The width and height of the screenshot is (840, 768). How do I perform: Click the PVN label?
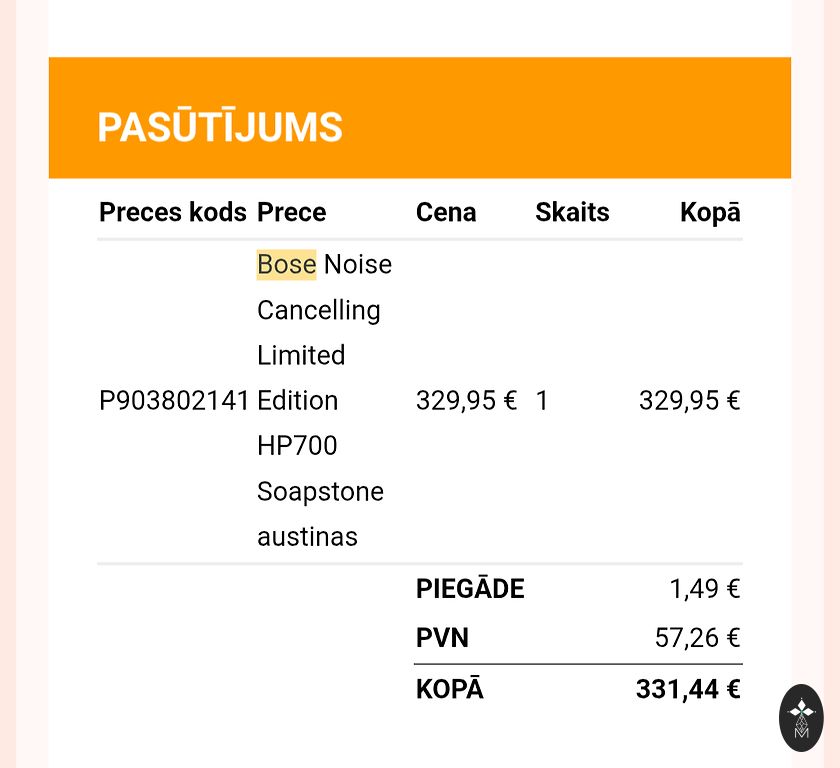point(442,638)
